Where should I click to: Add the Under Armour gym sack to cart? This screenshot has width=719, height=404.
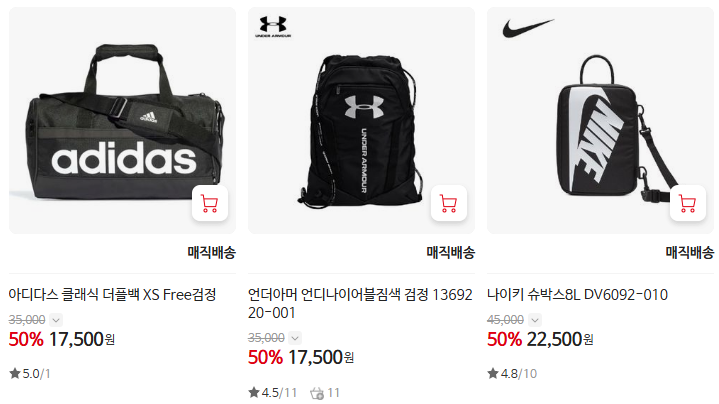click(449, 203)
